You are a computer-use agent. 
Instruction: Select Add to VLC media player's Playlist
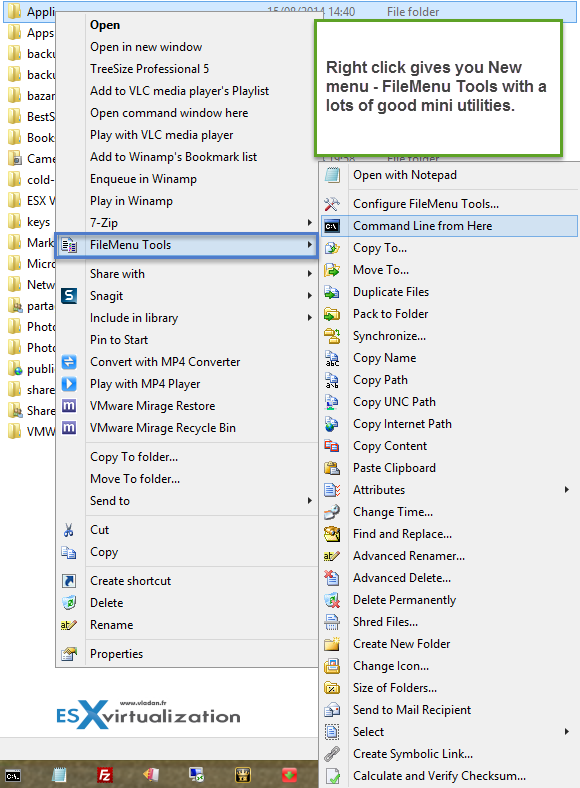(x=180, y=91)
